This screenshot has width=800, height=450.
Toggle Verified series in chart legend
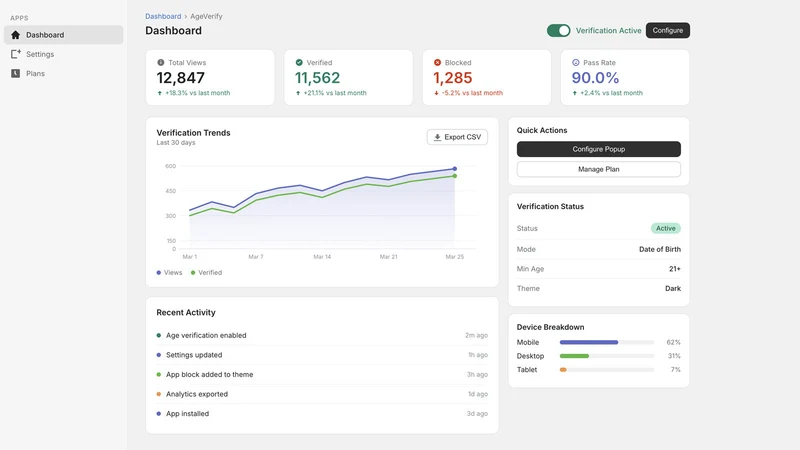pos(206,272)
